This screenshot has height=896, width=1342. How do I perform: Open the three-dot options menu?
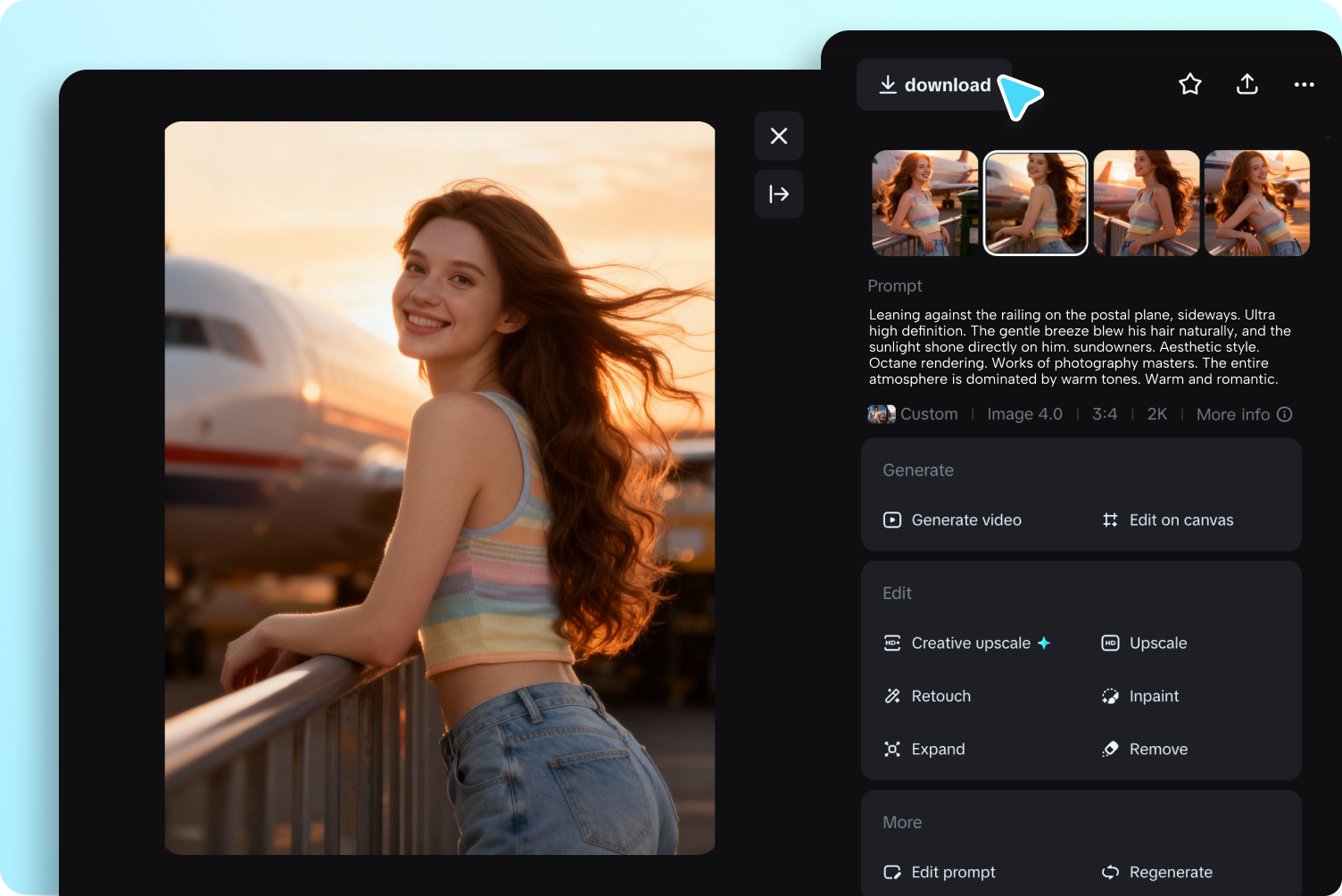point(1305,85)
